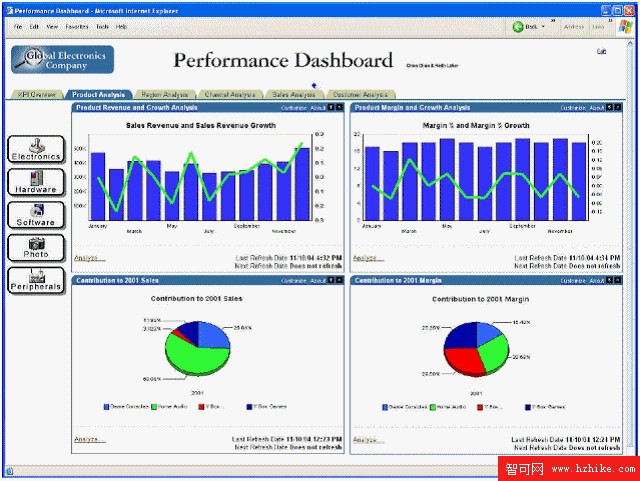Image resolution: width=640 pixels, height=481 pixels.
Task: Collapse the Product Revenue and Growth panel
Action: (x=331, y=107)
